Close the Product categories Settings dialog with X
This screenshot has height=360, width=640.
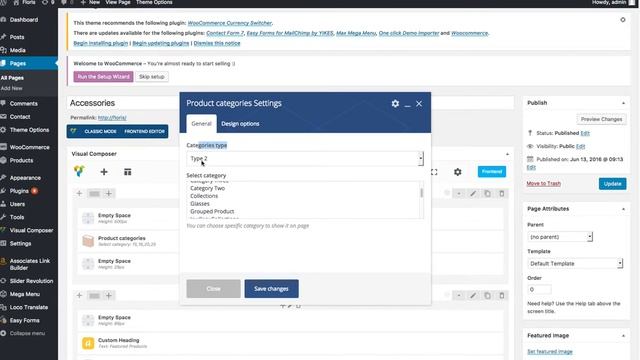(419, 104)
